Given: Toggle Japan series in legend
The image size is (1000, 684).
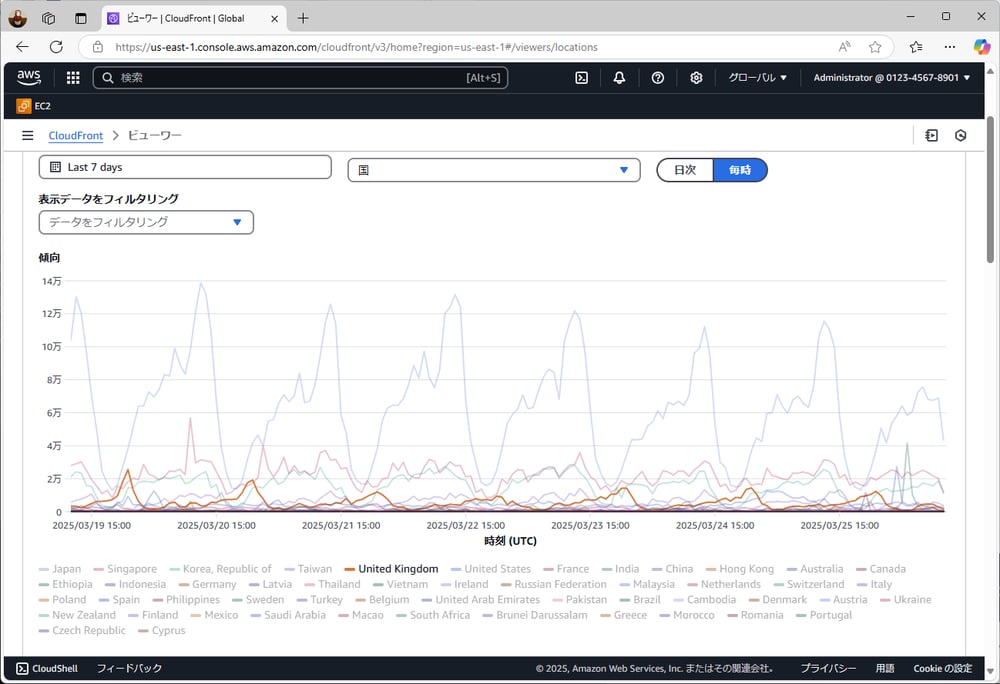Looking at the screenshot, I should click(x=60, y=569).
